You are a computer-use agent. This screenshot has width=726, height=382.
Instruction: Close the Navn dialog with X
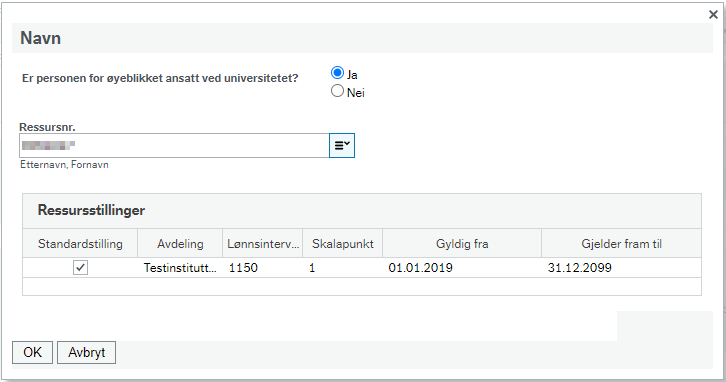(x=713, y=15)
